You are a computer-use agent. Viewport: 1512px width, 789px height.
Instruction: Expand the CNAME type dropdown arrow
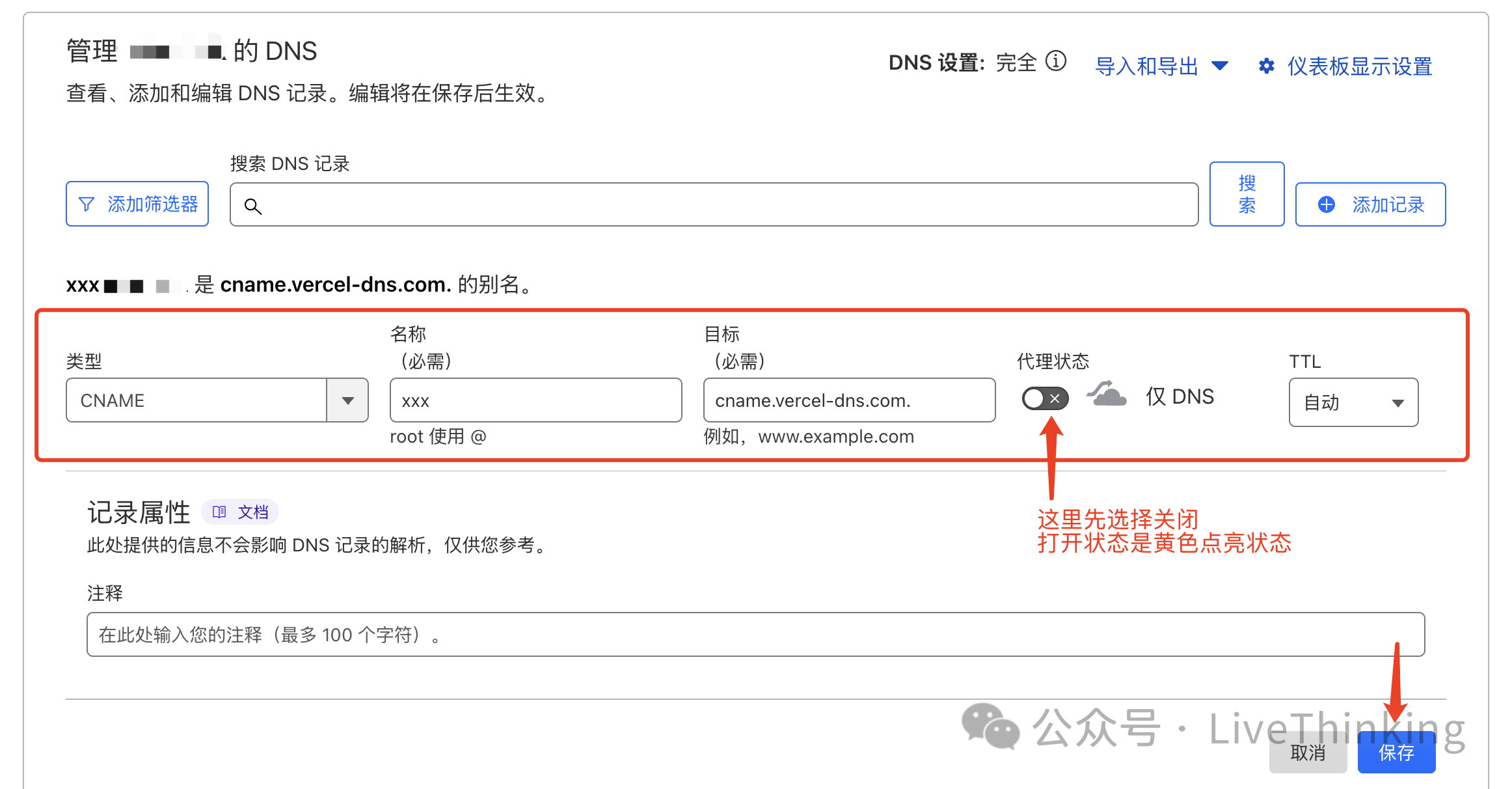348,400
